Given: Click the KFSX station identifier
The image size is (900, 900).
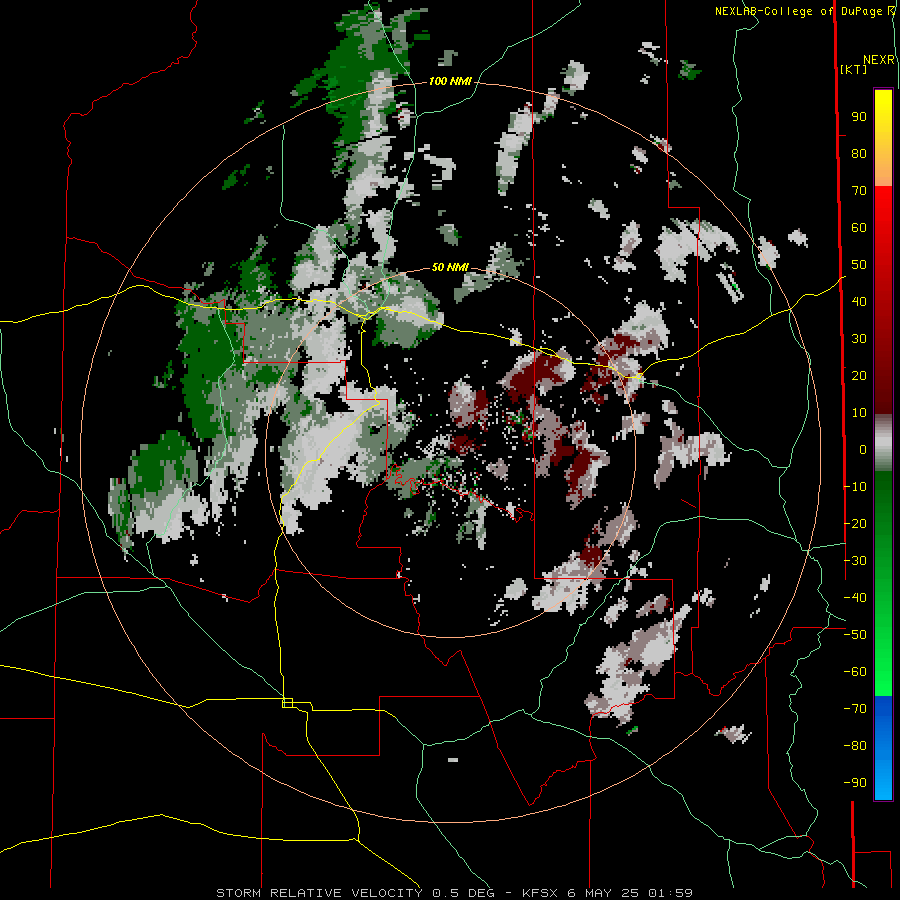Looking at the screenshot, I should 541,893.
